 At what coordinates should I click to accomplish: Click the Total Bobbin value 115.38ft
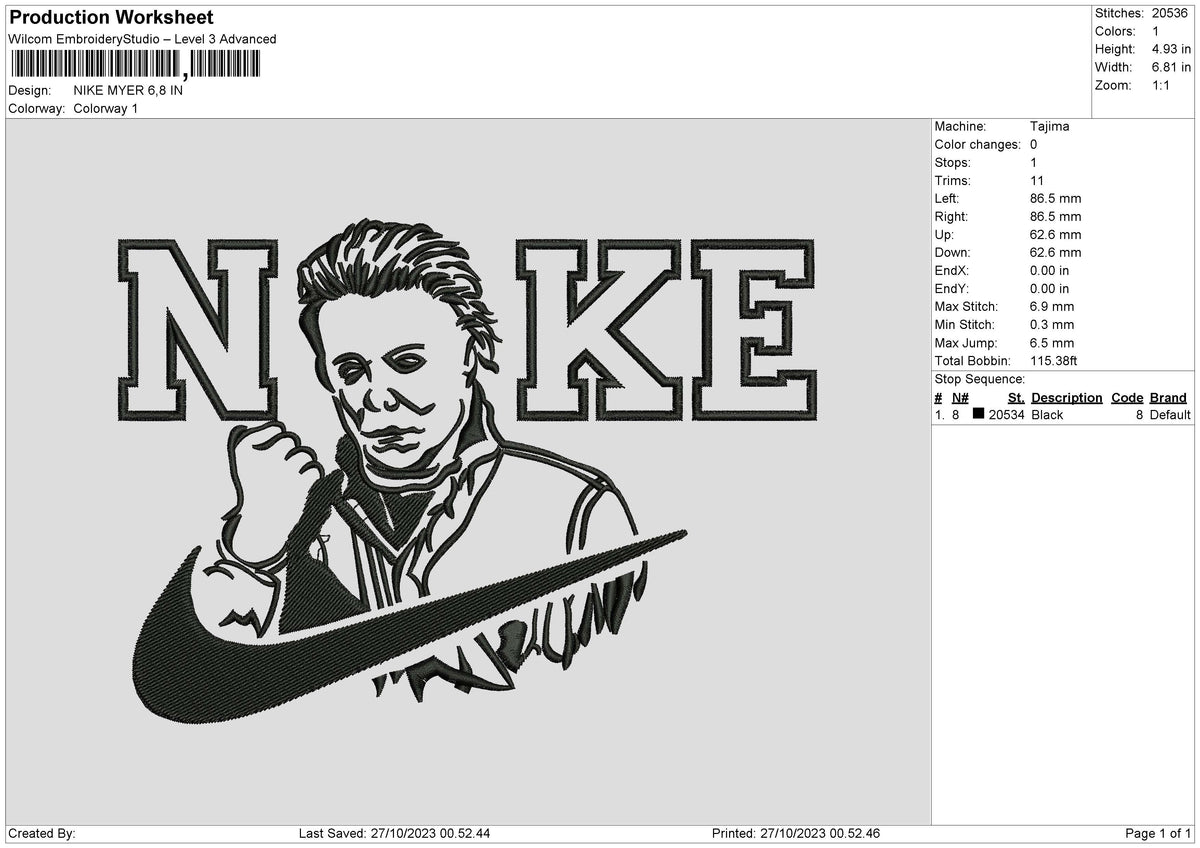1056,361
